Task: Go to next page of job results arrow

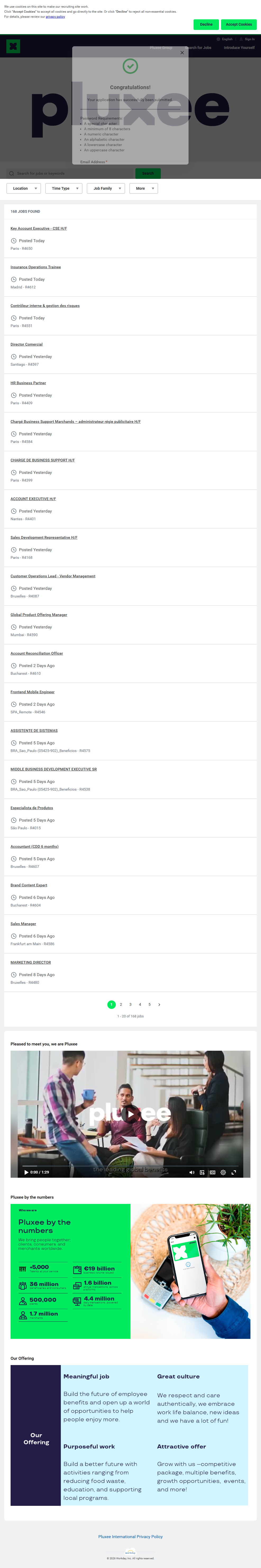Action: coord(159,1004)
